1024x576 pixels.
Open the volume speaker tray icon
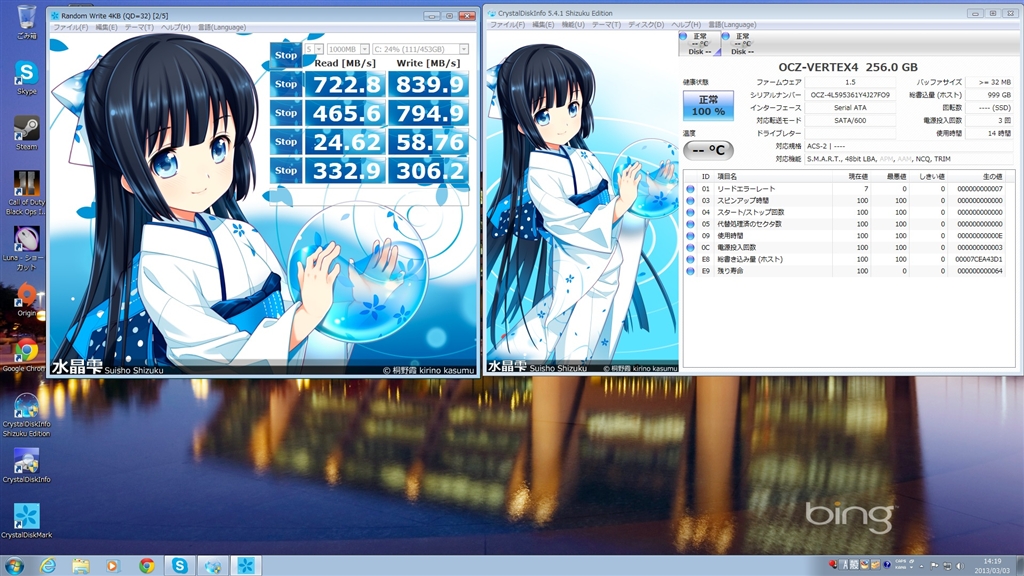959,566
